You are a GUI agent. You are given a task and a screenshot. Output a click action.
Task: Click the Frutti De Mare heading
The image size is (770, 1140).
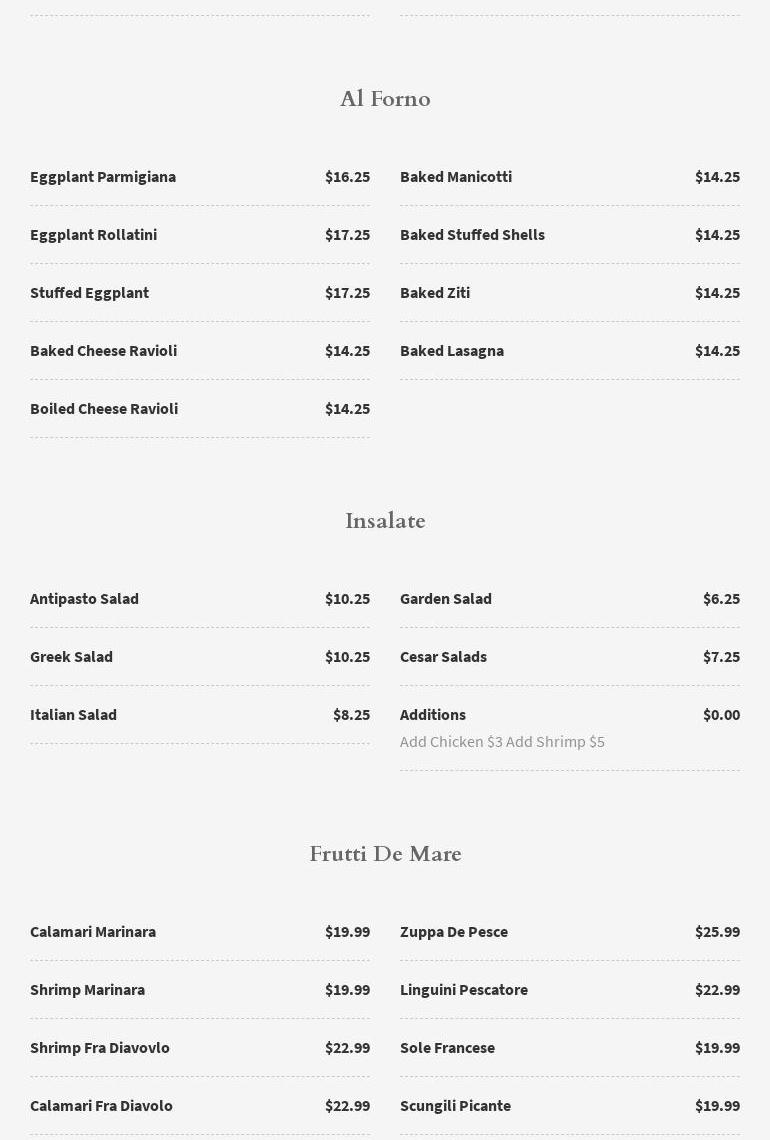[385, 854]
